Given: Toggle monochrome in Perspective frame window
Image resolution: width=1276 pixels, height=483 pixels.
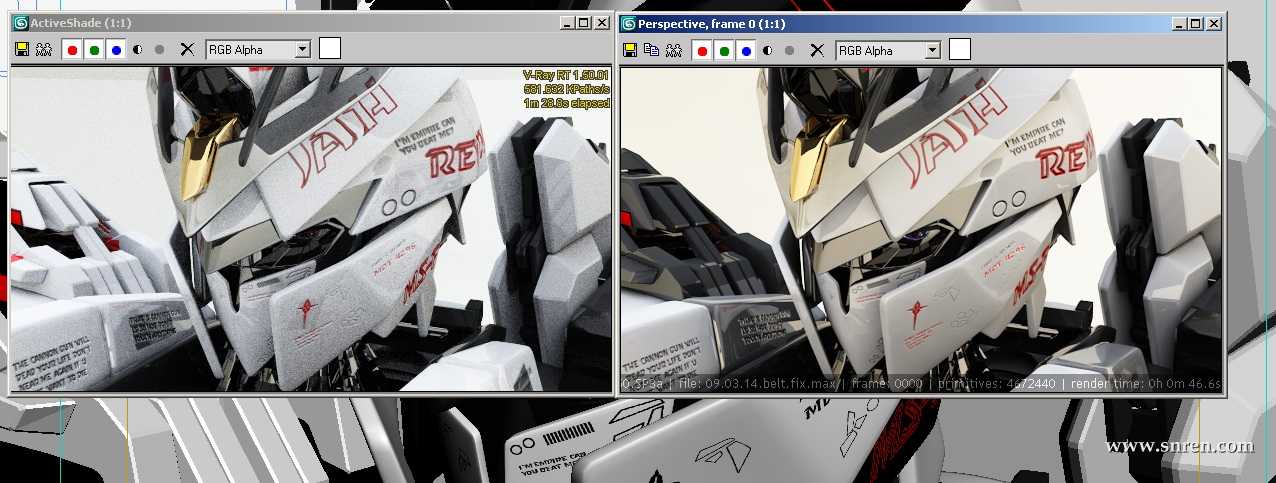Looking at the screenshot, I should pos(789,50).
